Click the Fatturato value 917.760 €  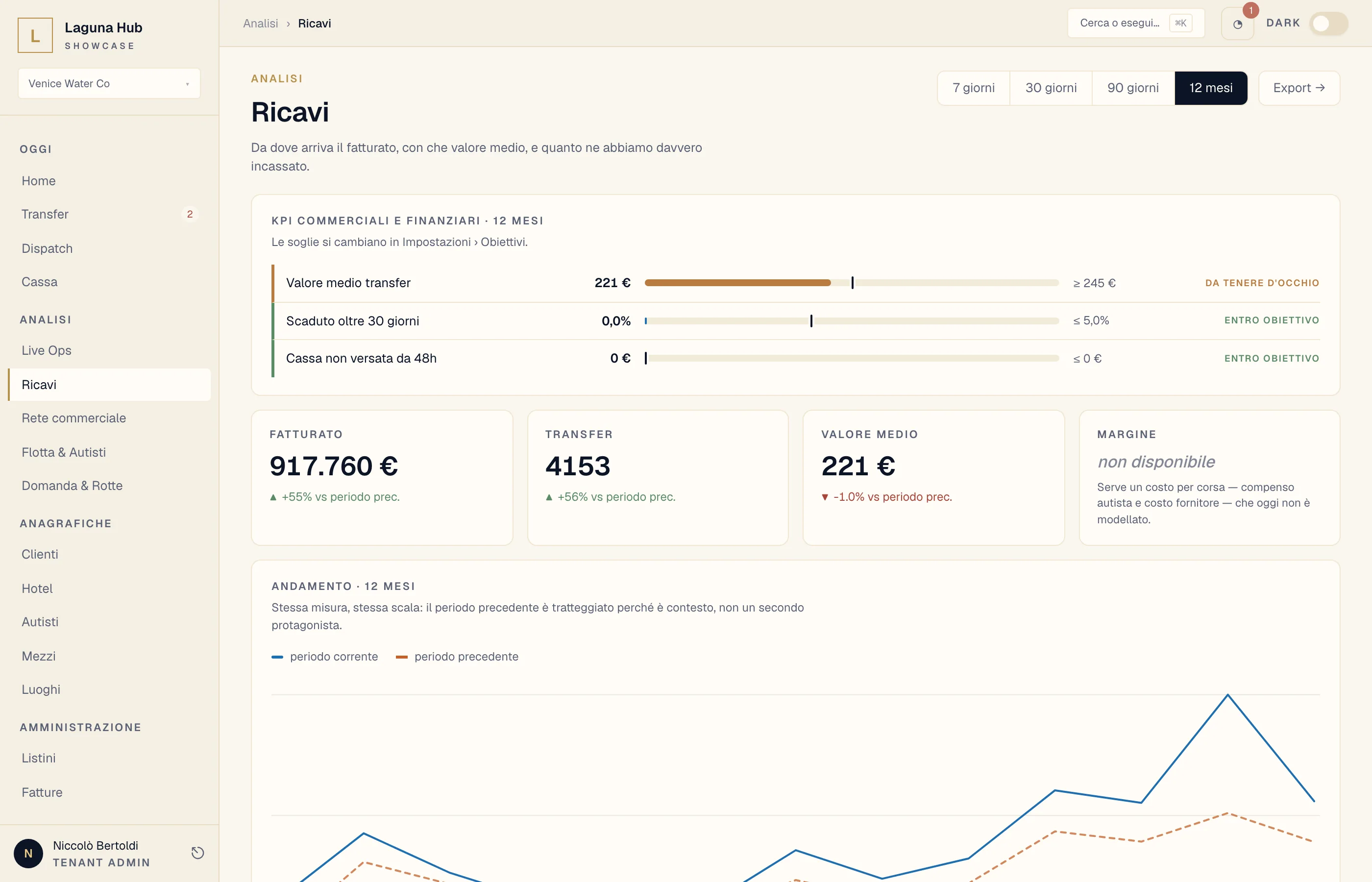click(334, 465)
